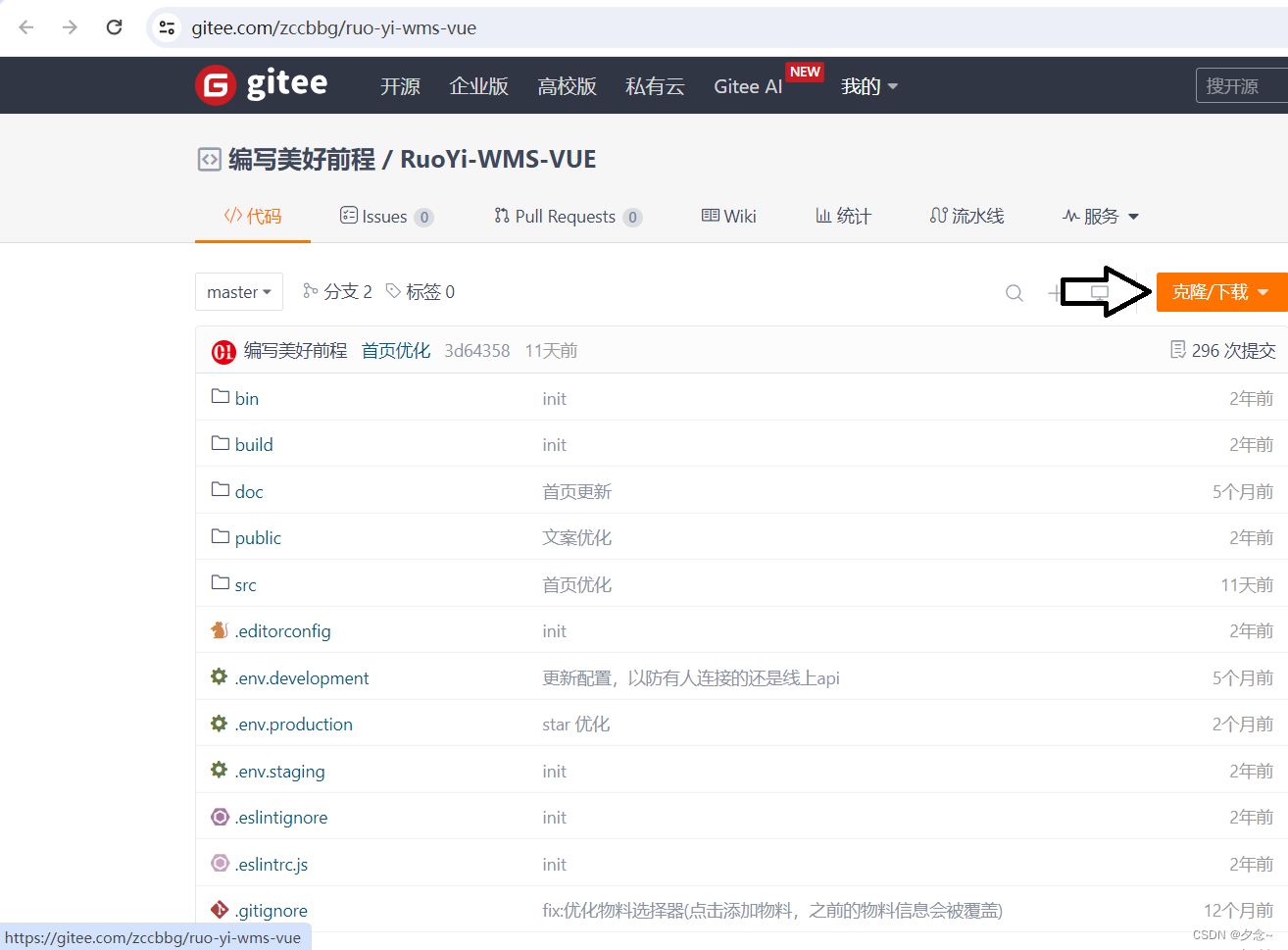Go back with browser back arrow
This screenshot has width=1288, height=950.
point(26,27)
